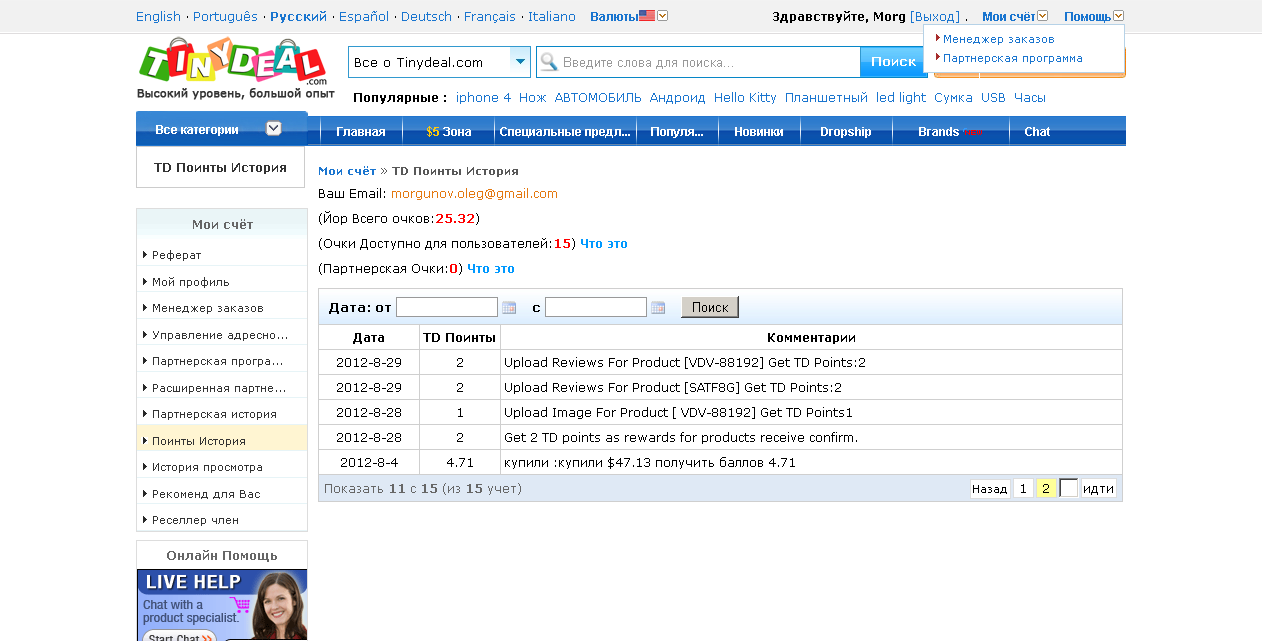Open the Dropship navigation tab

tap(846, 131)
